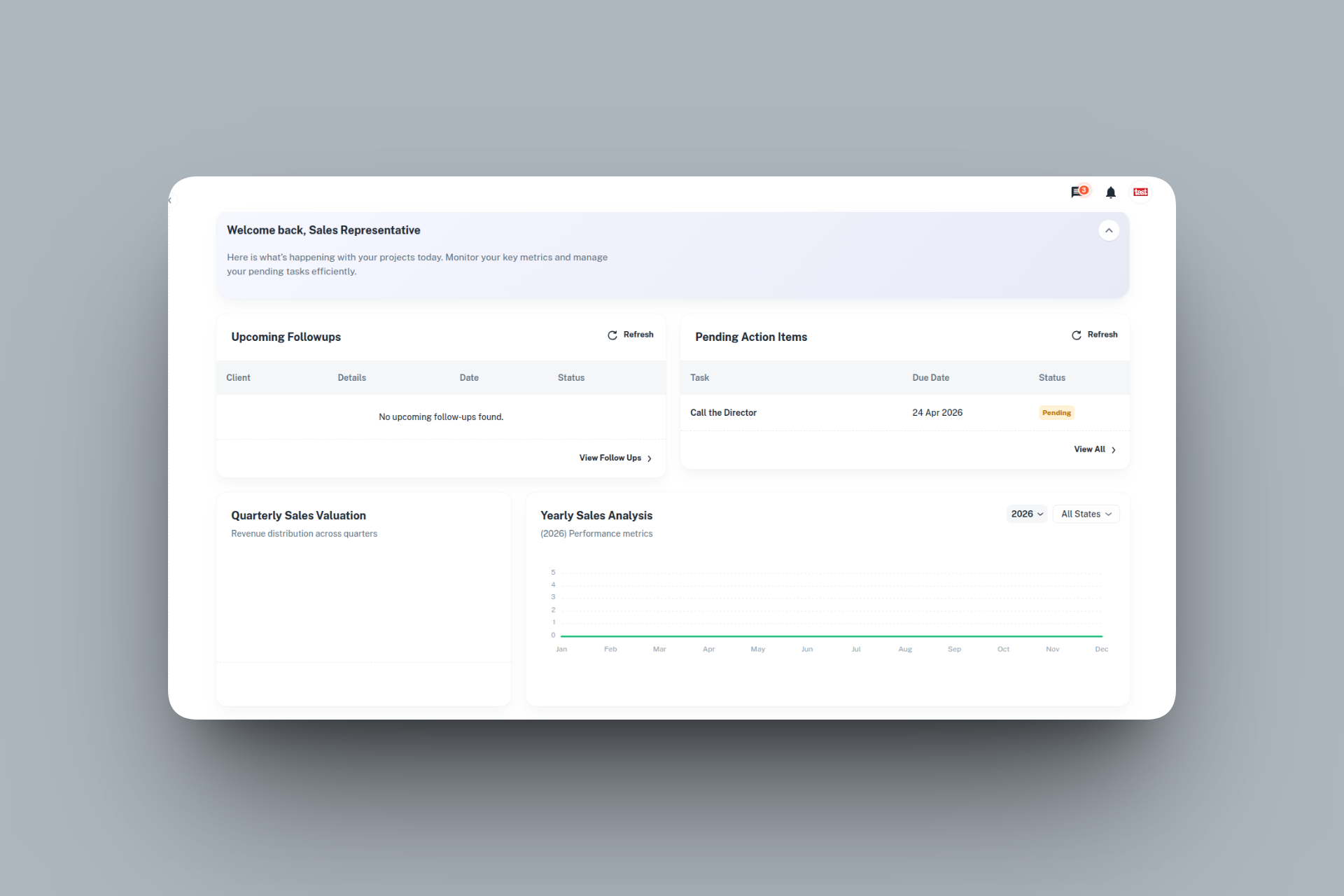Click the Status header in Upcoming Followups

pyautogui.click(x=571, y=378)
